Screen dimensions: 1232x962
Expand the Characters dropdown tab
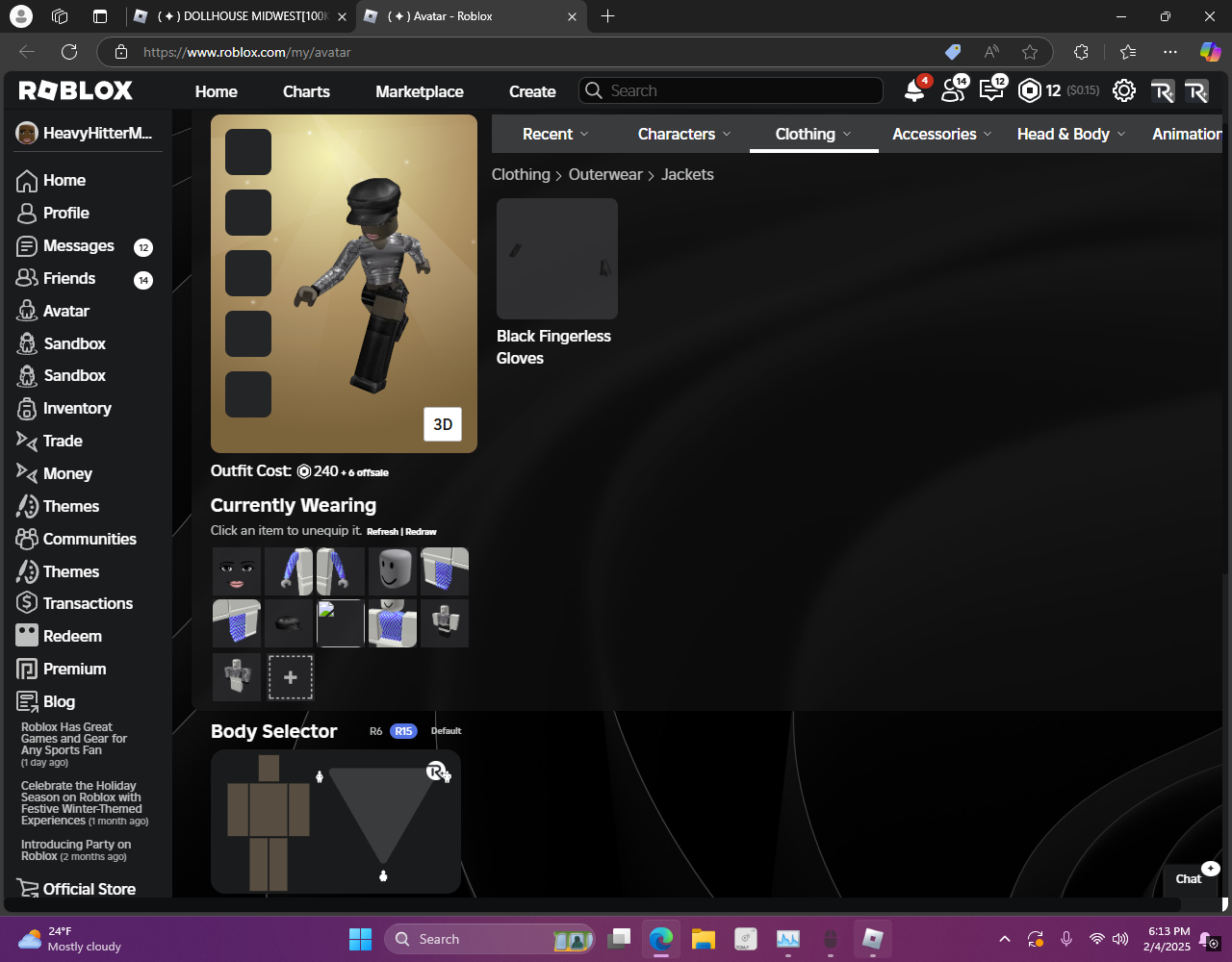[684, 134]
